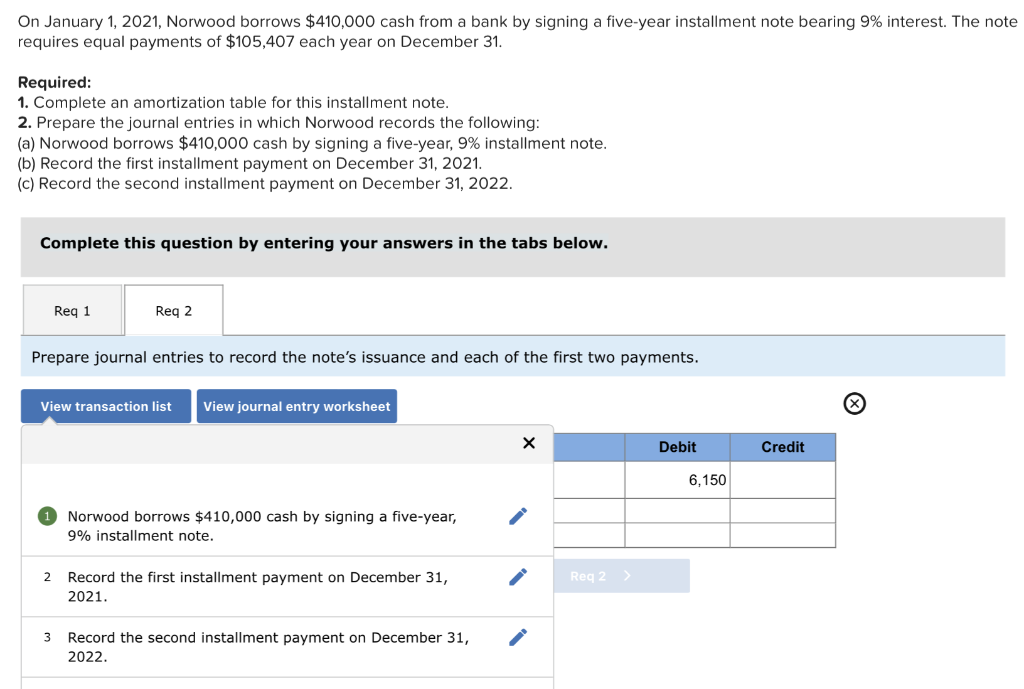Click the number 2 transaction marker
1024x689 pixels.
[x=47, y=577]
